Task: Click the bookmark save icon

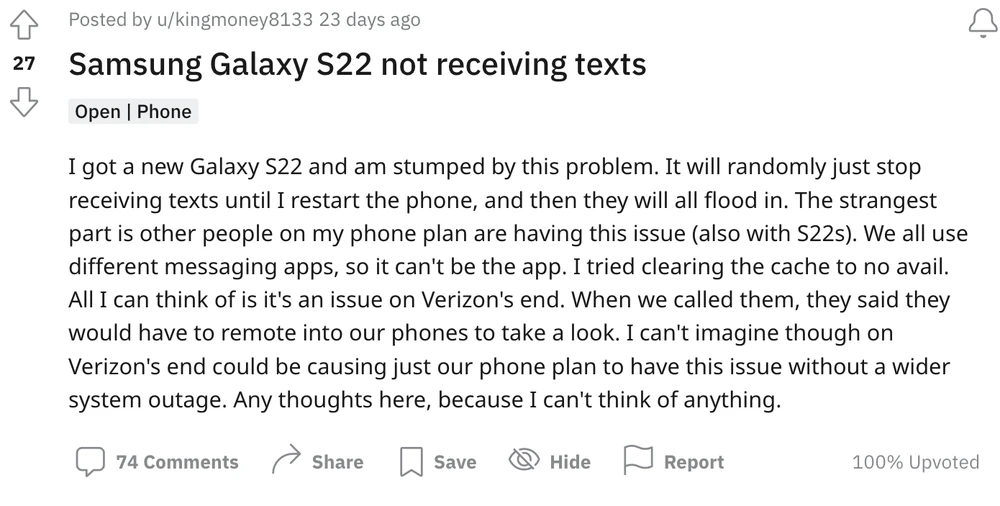Action: 410,461
